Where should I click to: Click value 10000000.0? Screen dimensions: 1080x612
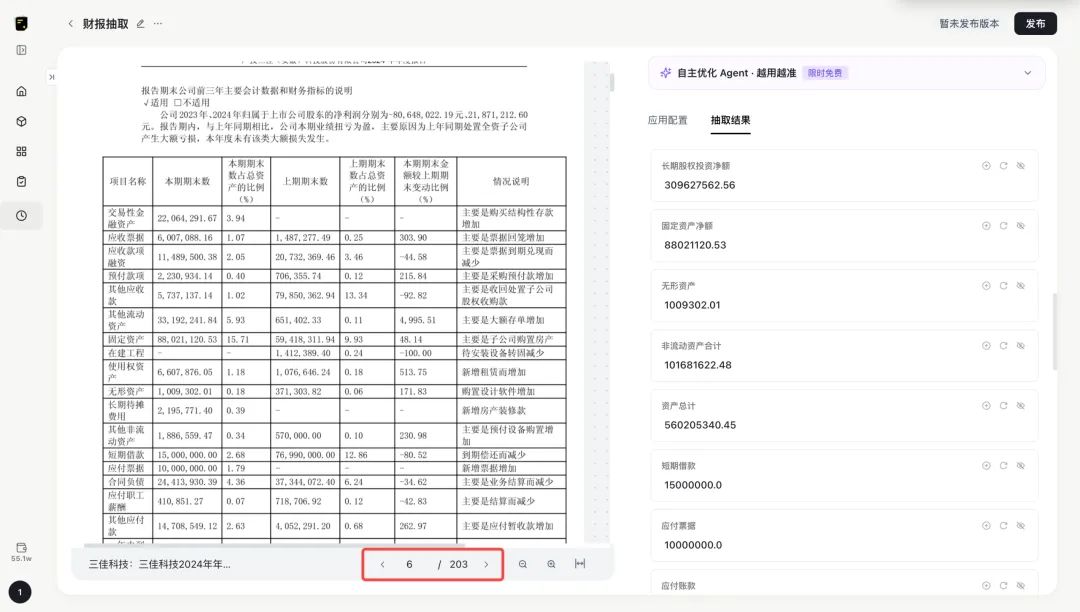tap(693, 545)
